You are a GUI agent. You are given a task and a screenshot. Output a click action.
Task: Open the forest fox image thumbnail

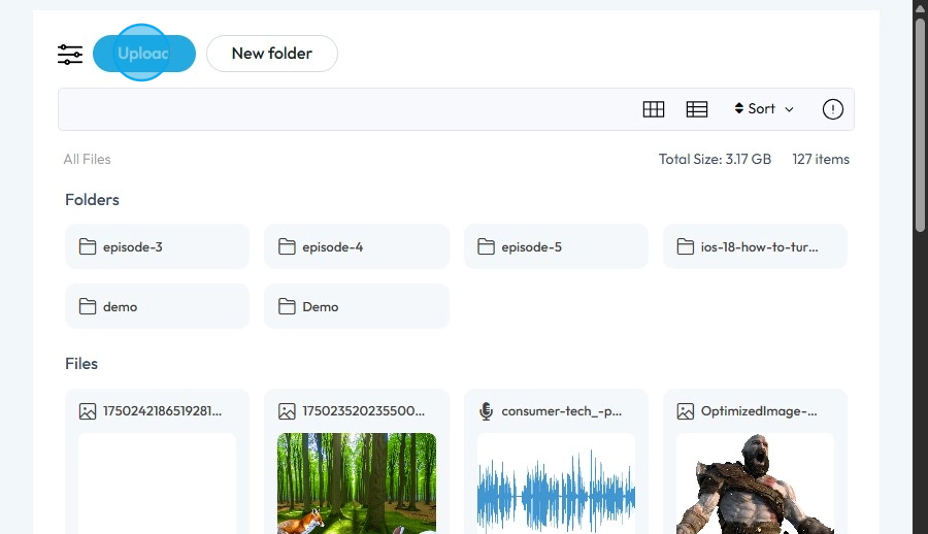pos(356,483)
